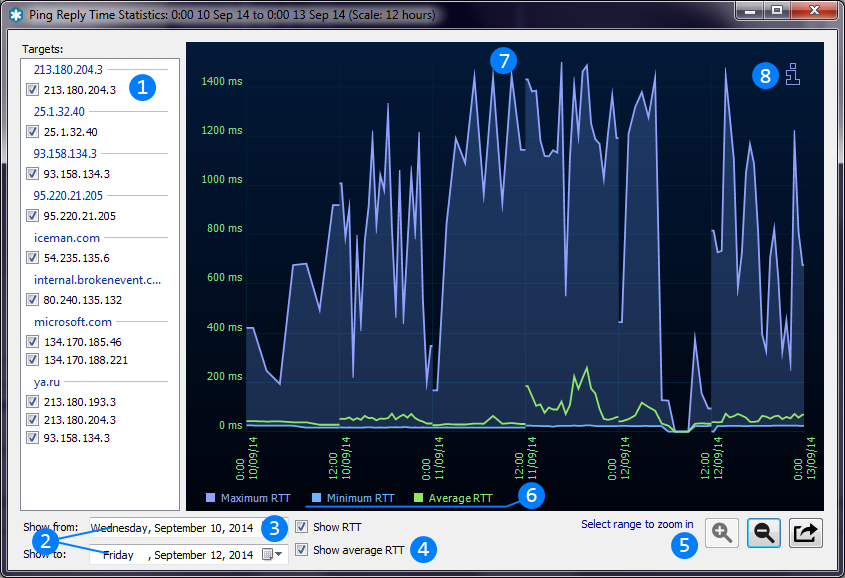
Task: Select the microsoft.com group header
Action: point(72,322)
